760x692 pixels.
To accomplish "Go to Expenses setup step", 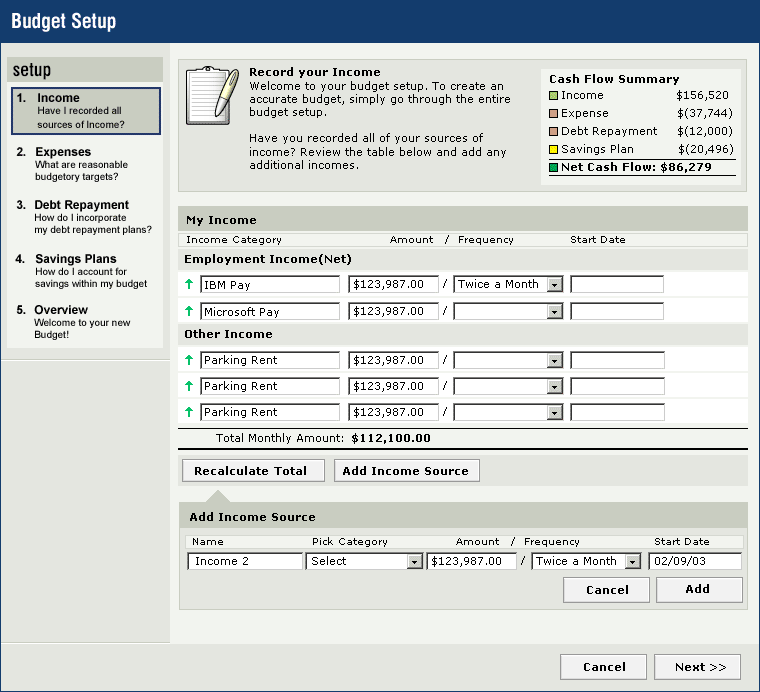I will coord(63,152).
